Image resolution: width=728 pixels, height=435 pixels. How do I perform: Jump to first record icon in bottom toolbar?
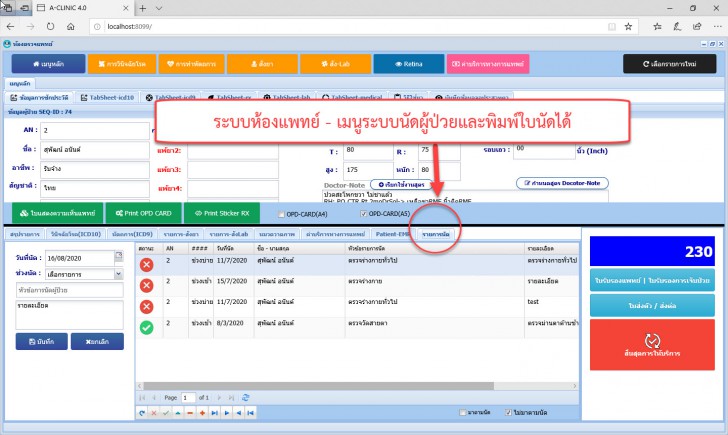pyautogui.click(x=250, y=413)
